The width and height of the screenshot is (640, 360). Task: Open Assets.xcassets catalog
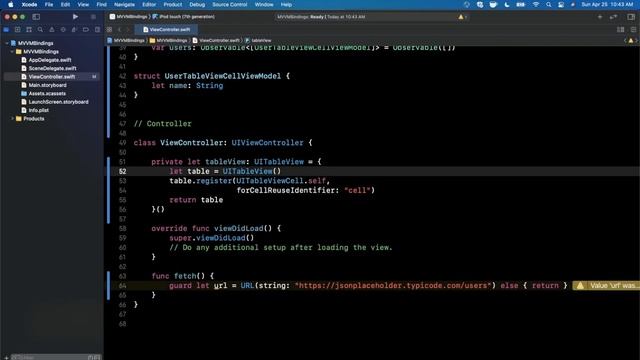[47, 93]
